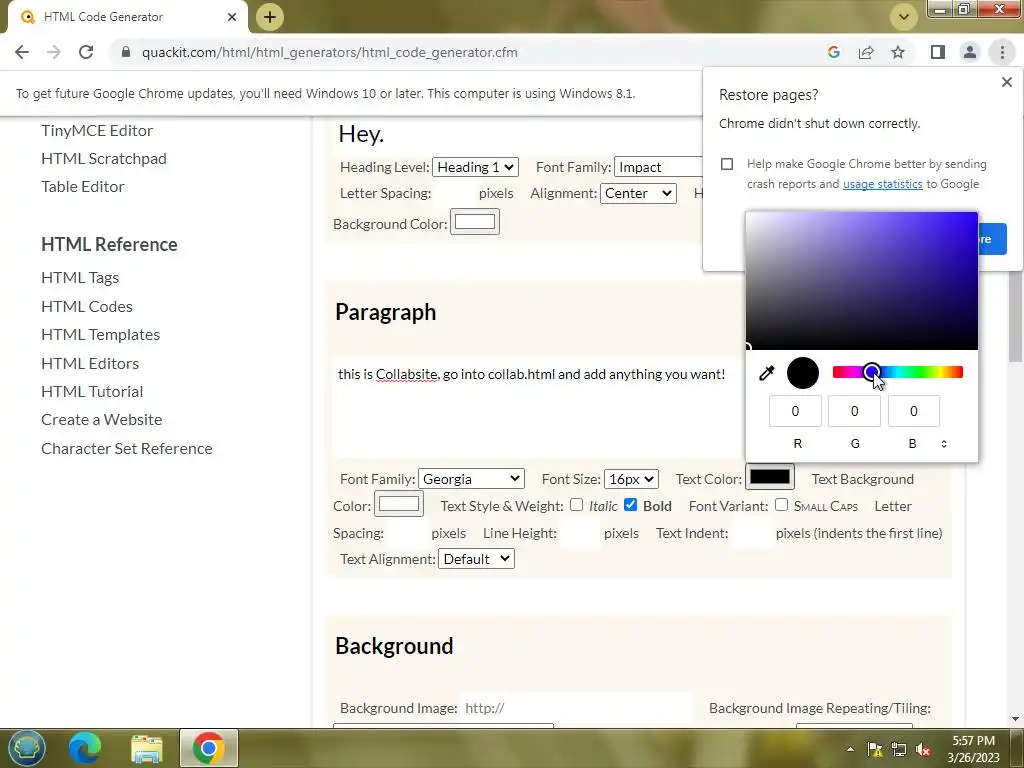Click the Chrome taskbar icon
Screen dimensions: 1024x768
click(208, 748)
